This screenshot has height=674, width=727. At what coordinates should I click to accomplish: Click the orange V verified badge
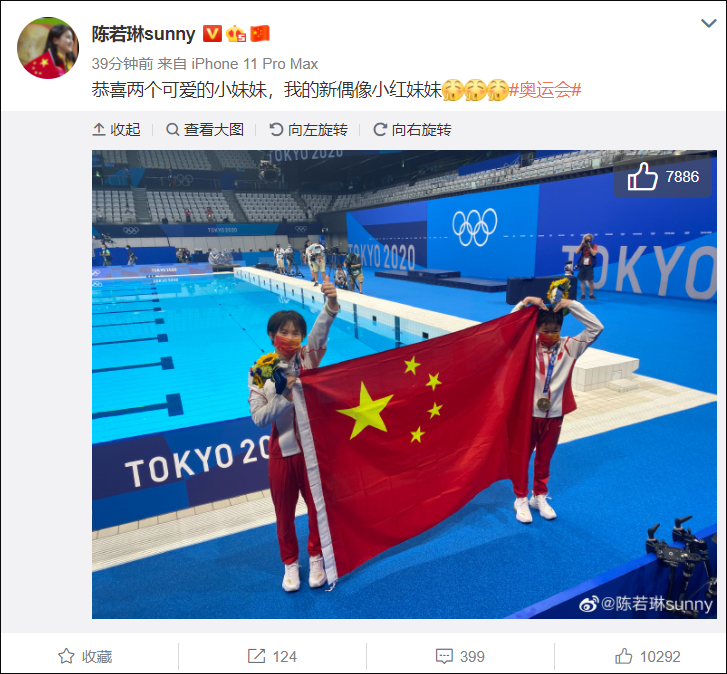click(x=212, y=34)
